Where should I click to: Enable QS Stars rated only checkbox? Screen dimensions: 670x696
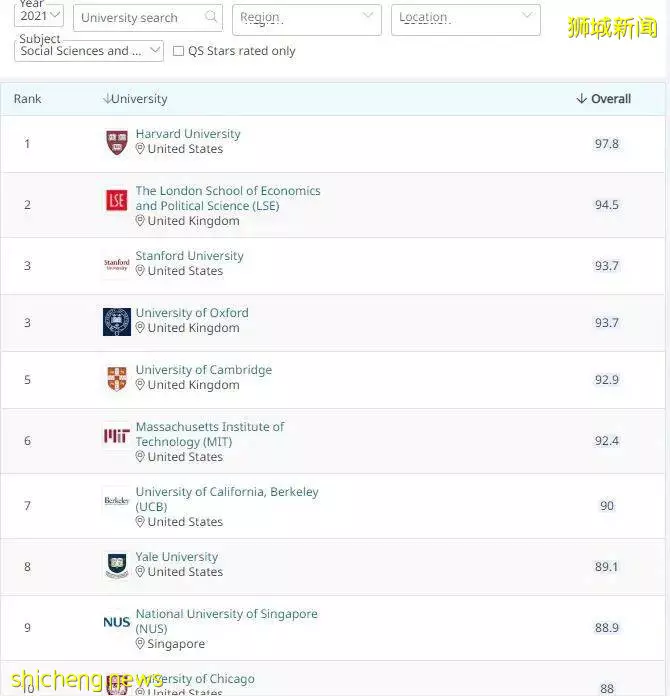[178, 51]
